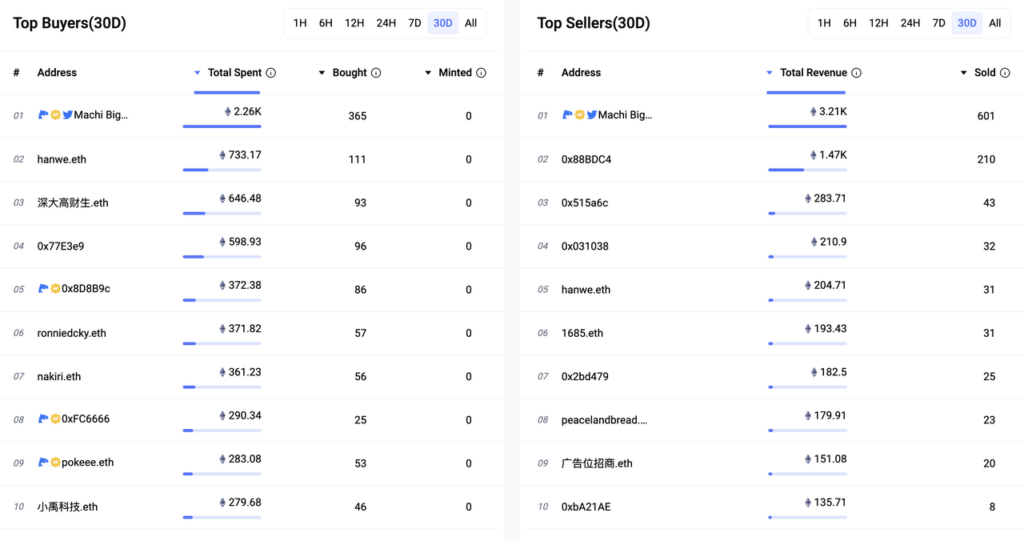Click info icon next to Minted
1024x541 pixels.
[481, 73]
